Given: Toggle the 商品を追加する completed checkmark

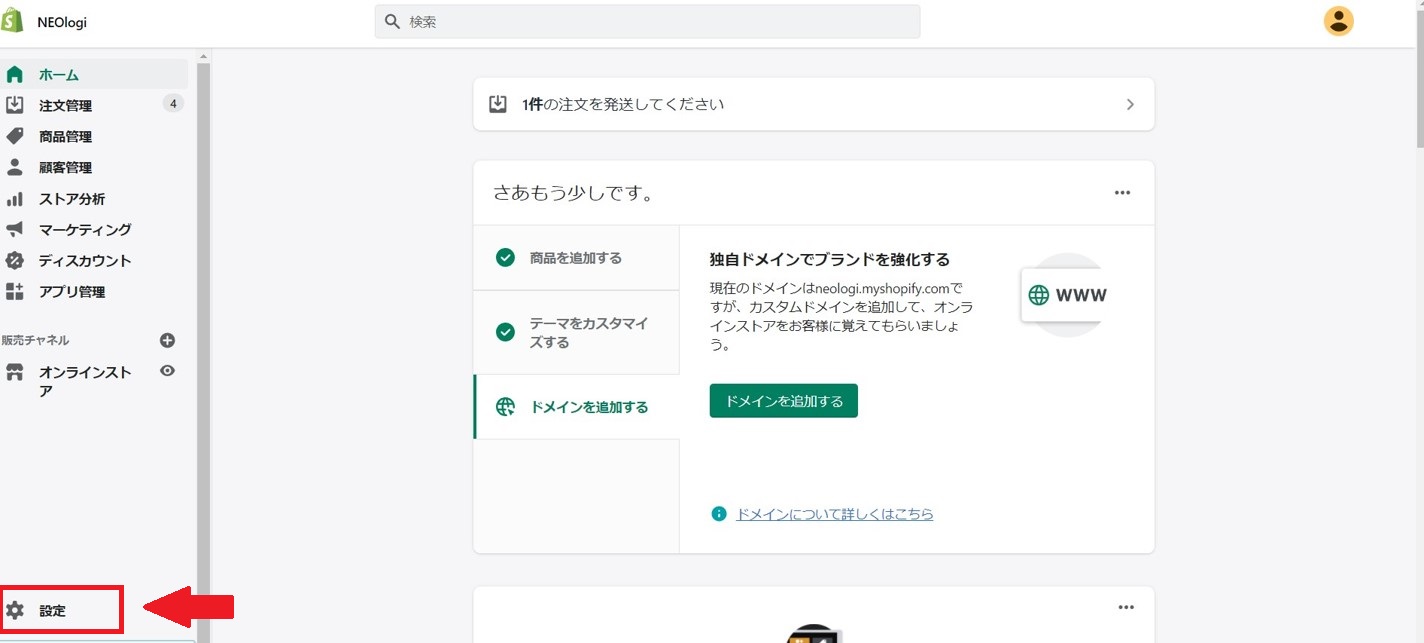Looking at the screenshot, I should tap(506, 258).
